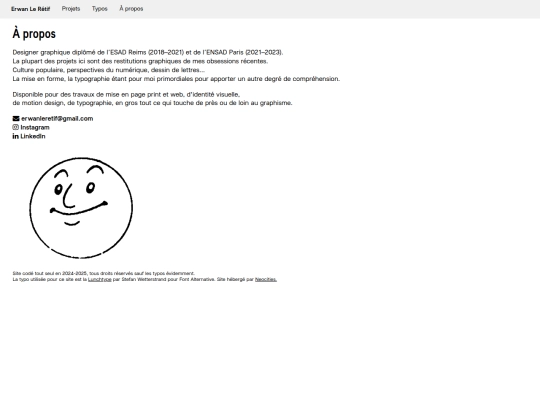The width and height of the screenshot is (540, 405).
Task: Click the line starting 'La mise en forme'
Action: click(x=176, y=79)
